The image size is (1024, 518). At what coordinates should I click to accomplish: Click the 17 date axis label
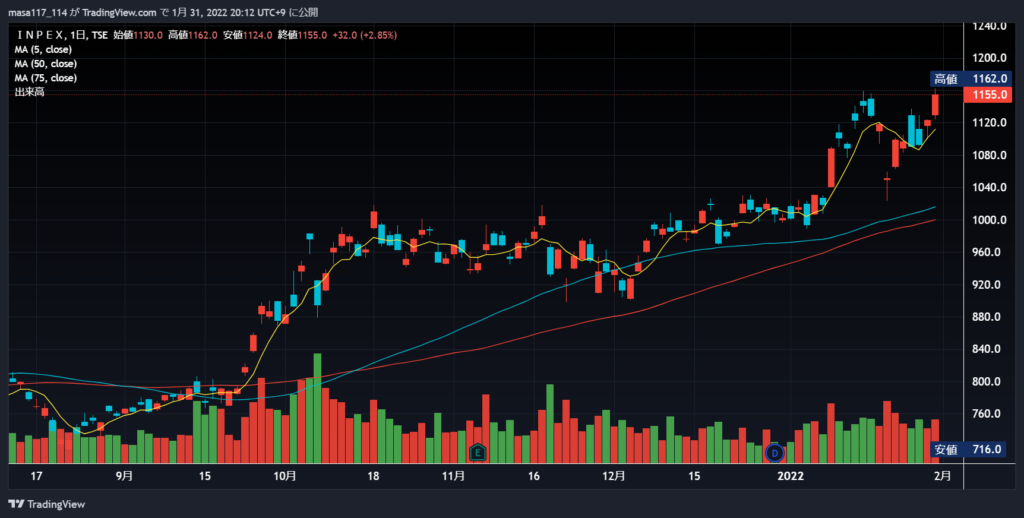pyautogui.click(x=36, y=476)
